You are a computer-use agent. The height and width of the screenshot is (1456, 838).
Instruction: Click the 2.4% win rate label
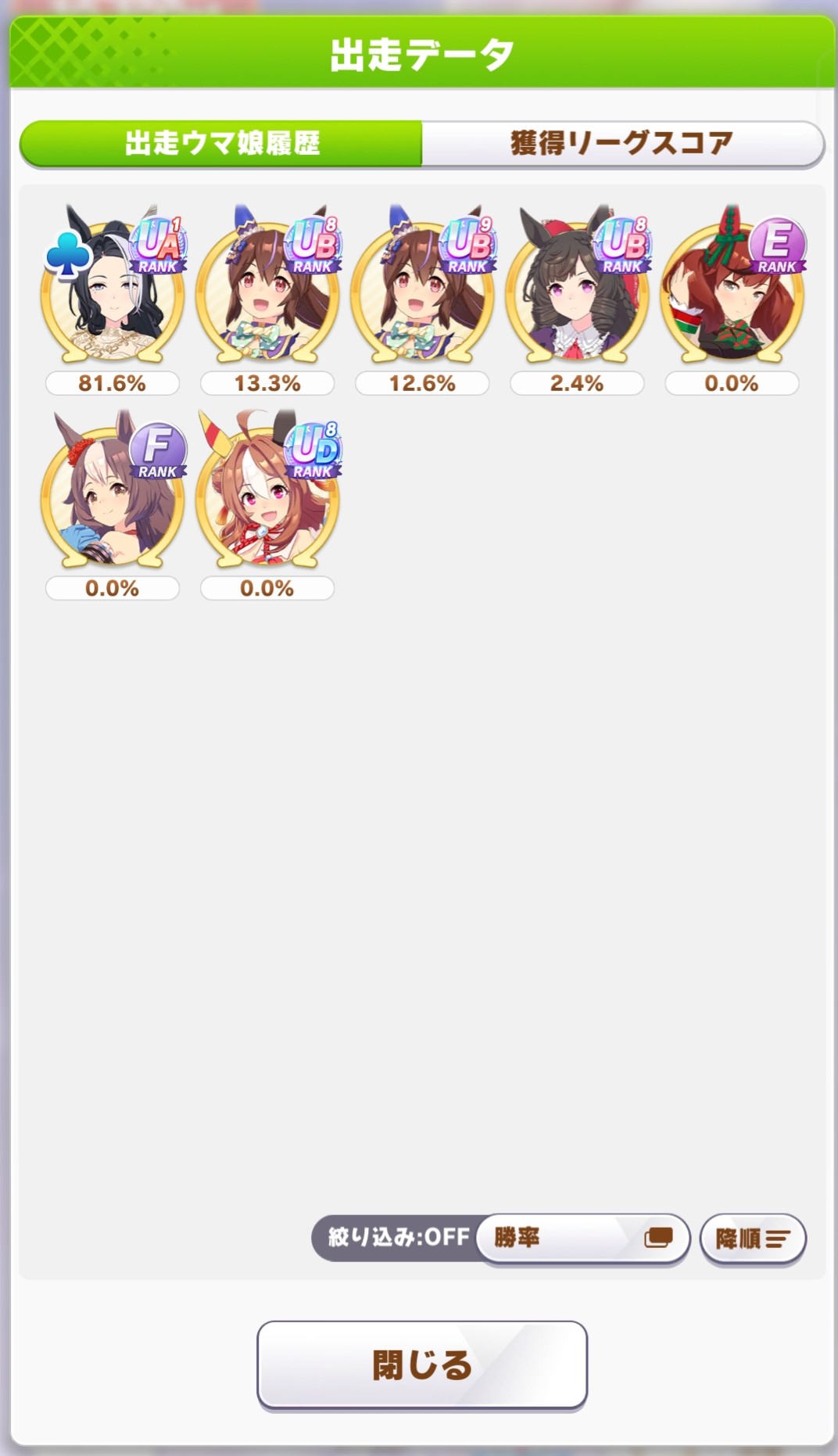[x=577, y=383]
